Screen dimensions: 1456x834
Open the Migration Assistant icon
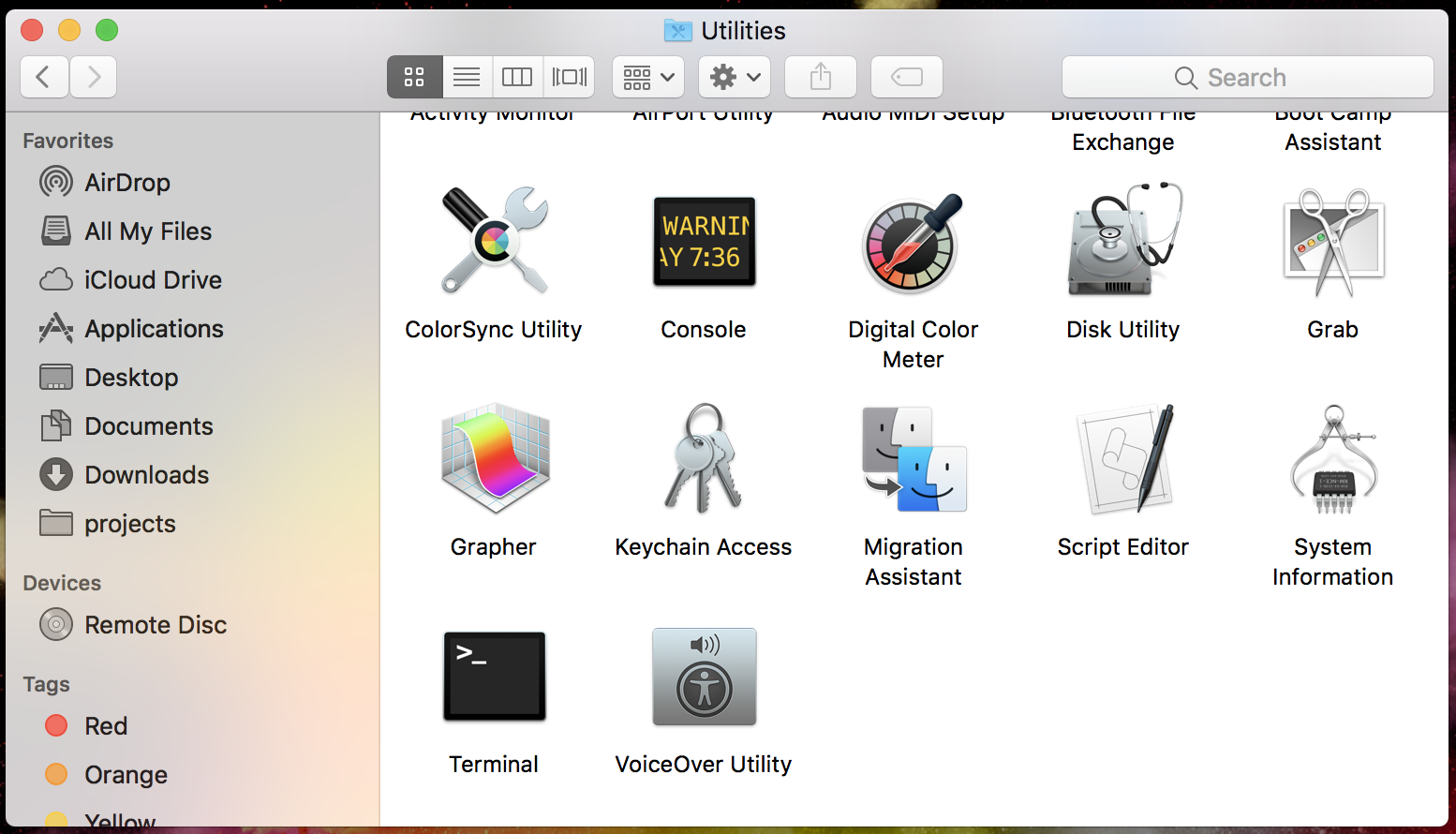pos(914,459)
